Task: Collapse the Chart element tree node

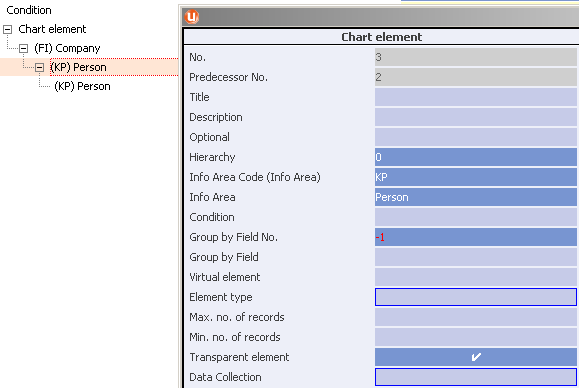Action: pos(7,29)
